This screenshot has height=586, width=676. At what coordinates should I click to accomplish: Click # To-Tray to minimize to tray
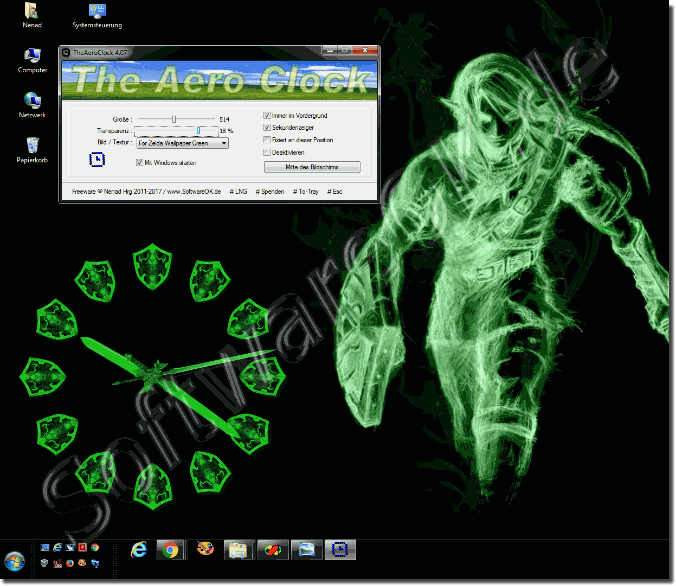[x=306, y=191]
